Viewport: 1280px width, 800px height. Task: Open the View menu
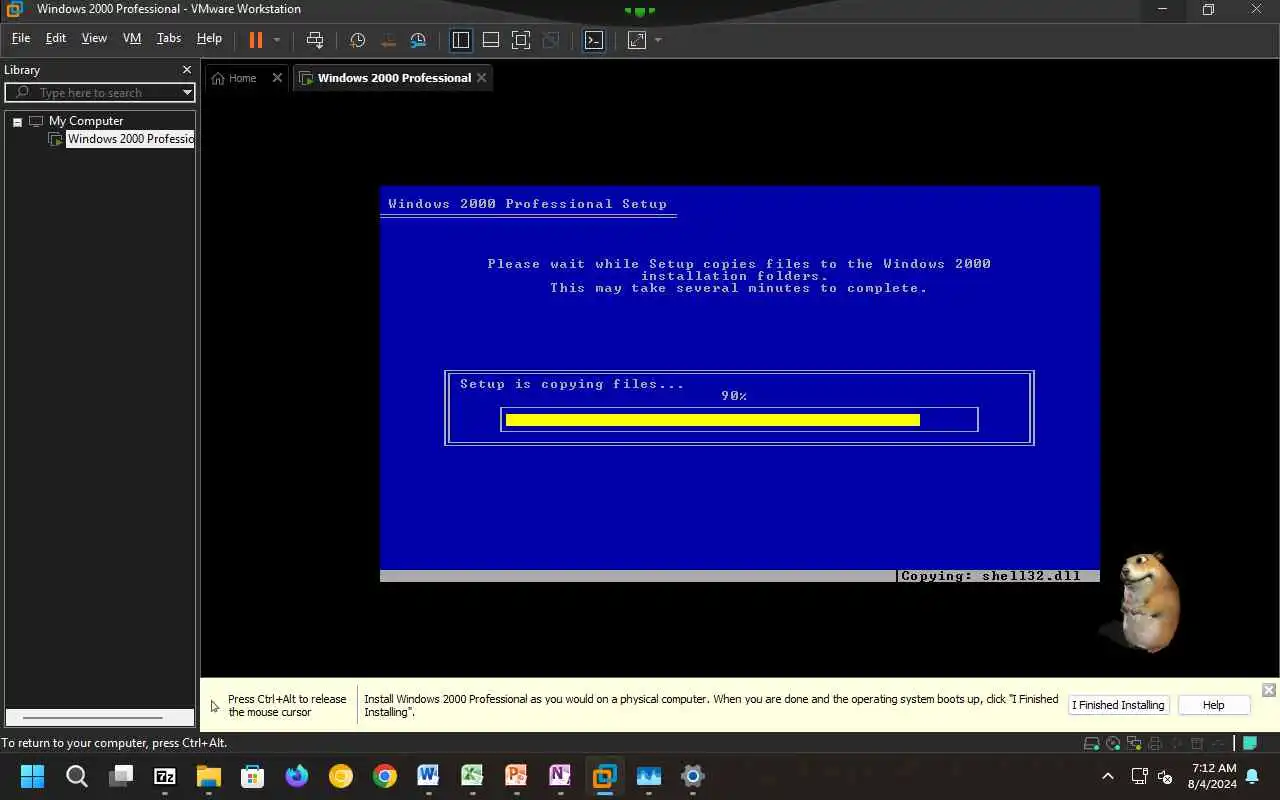pos(94,38)
